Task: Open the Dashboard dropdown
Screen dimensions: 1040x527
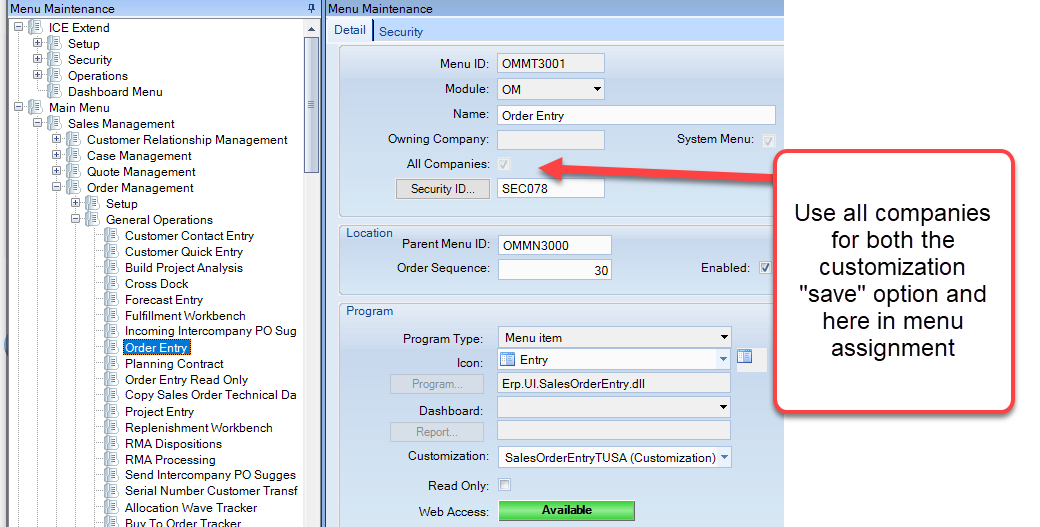Action: coord(723,406)
